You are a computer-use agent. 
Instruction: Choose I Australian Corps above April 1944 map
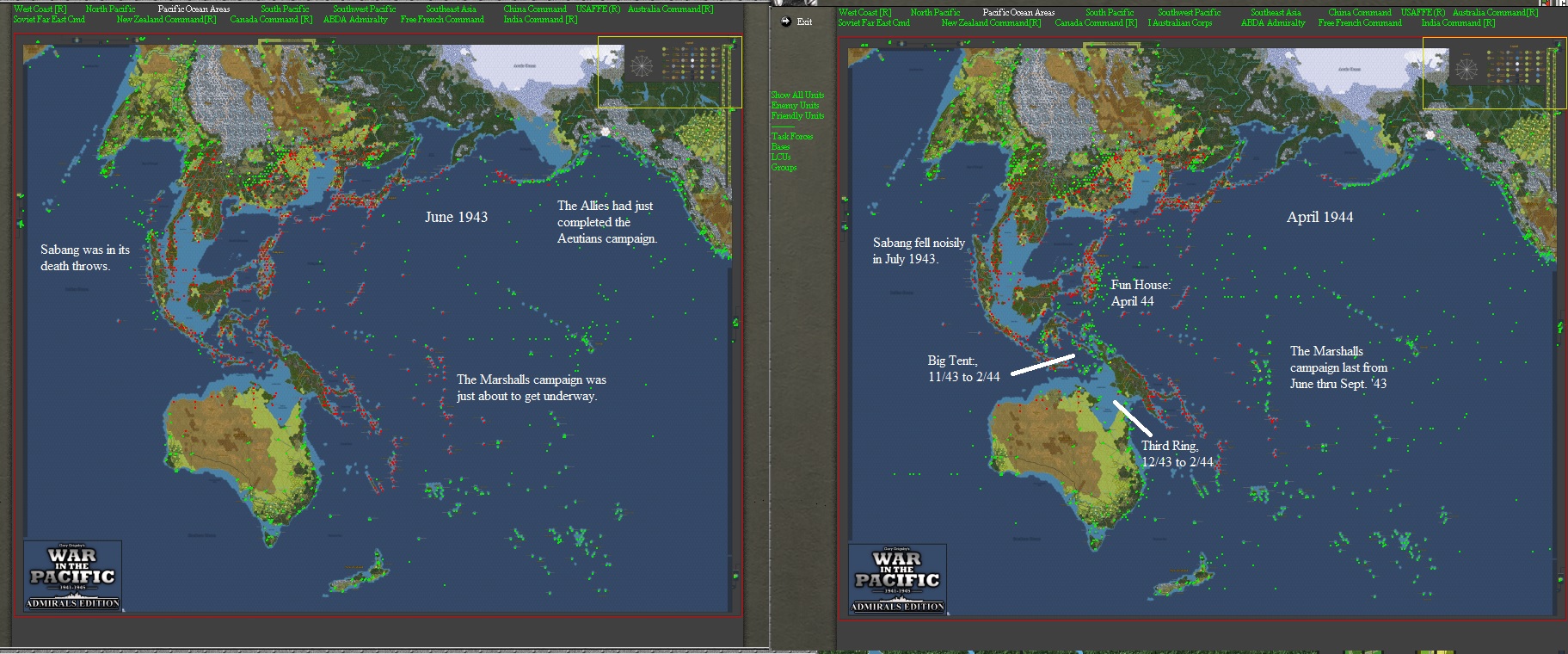[1180, 23]
